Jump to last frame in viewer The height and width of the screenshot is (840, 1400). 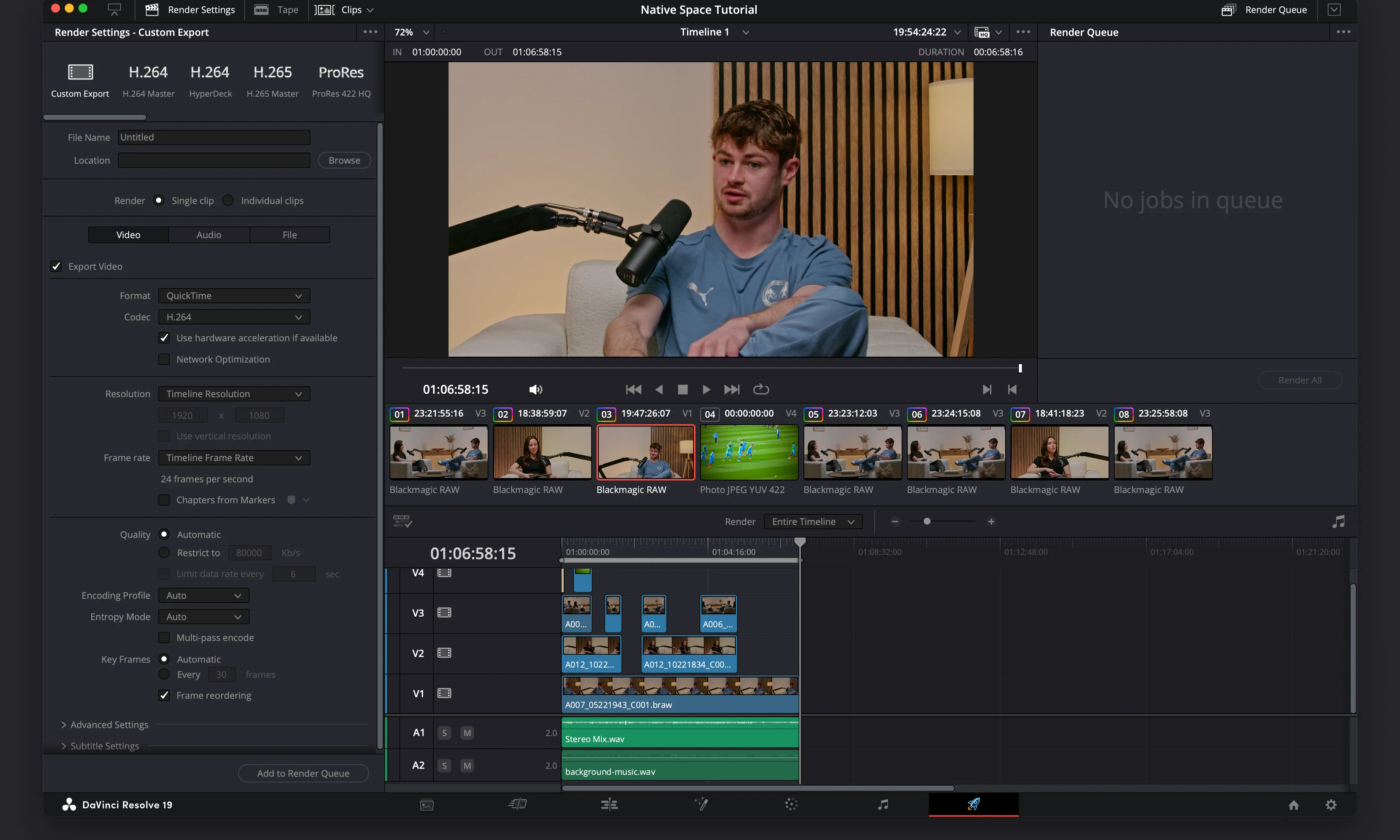pos(731,390)
